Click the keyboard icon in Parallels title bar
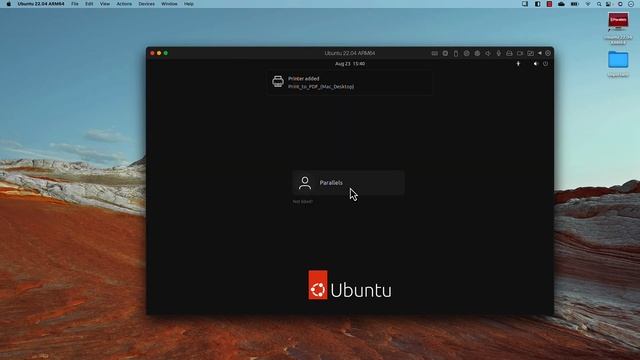The image size is (640, 360). (x=435, y=53)
